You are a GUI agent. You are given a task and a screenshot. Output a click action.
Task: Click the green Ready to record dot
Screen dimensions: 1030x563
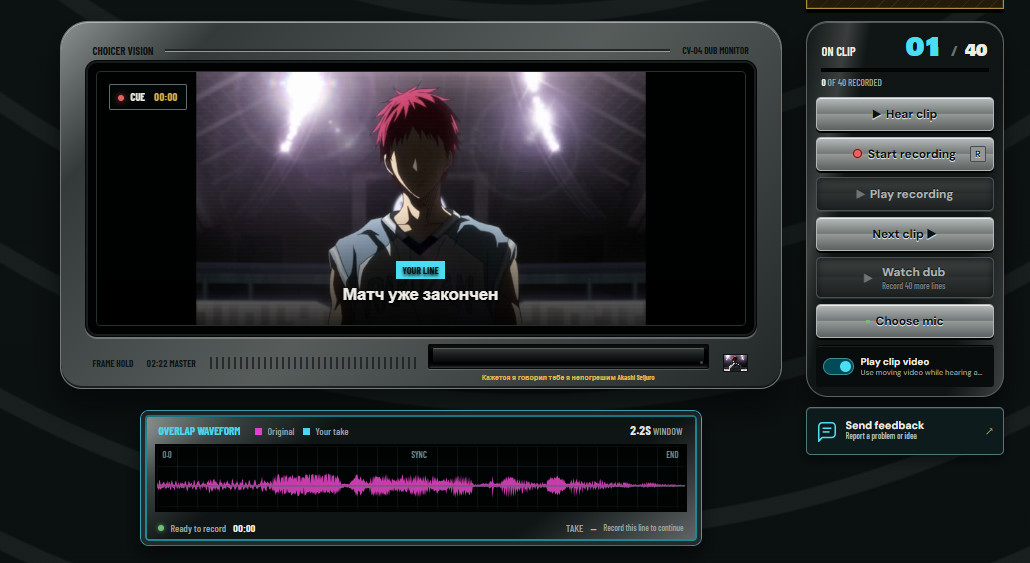(x=161, y=528)
